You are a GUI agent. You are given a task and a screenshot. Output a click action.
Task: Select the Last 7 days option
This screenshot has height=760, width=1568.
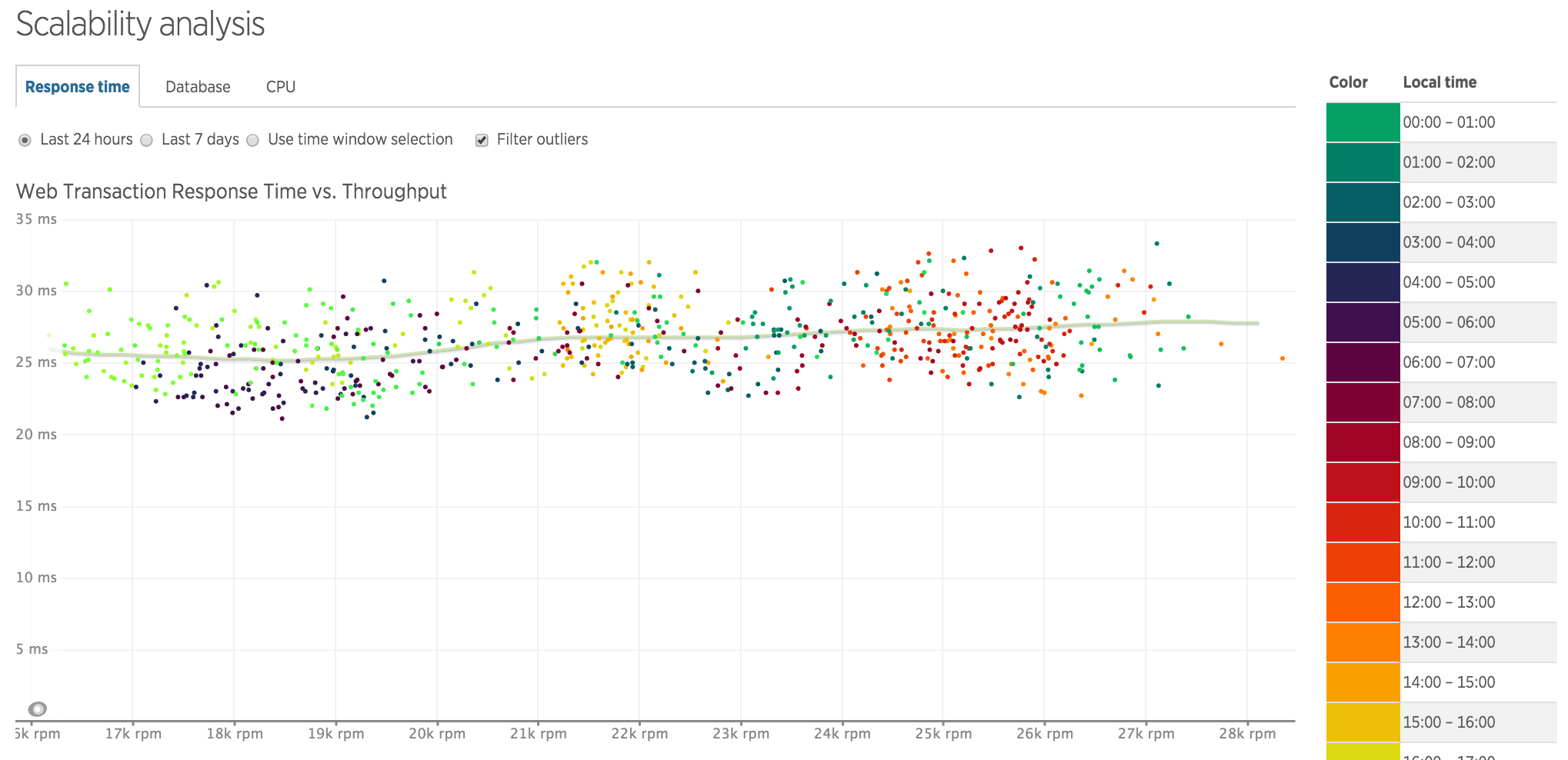(x=146, y=140)
